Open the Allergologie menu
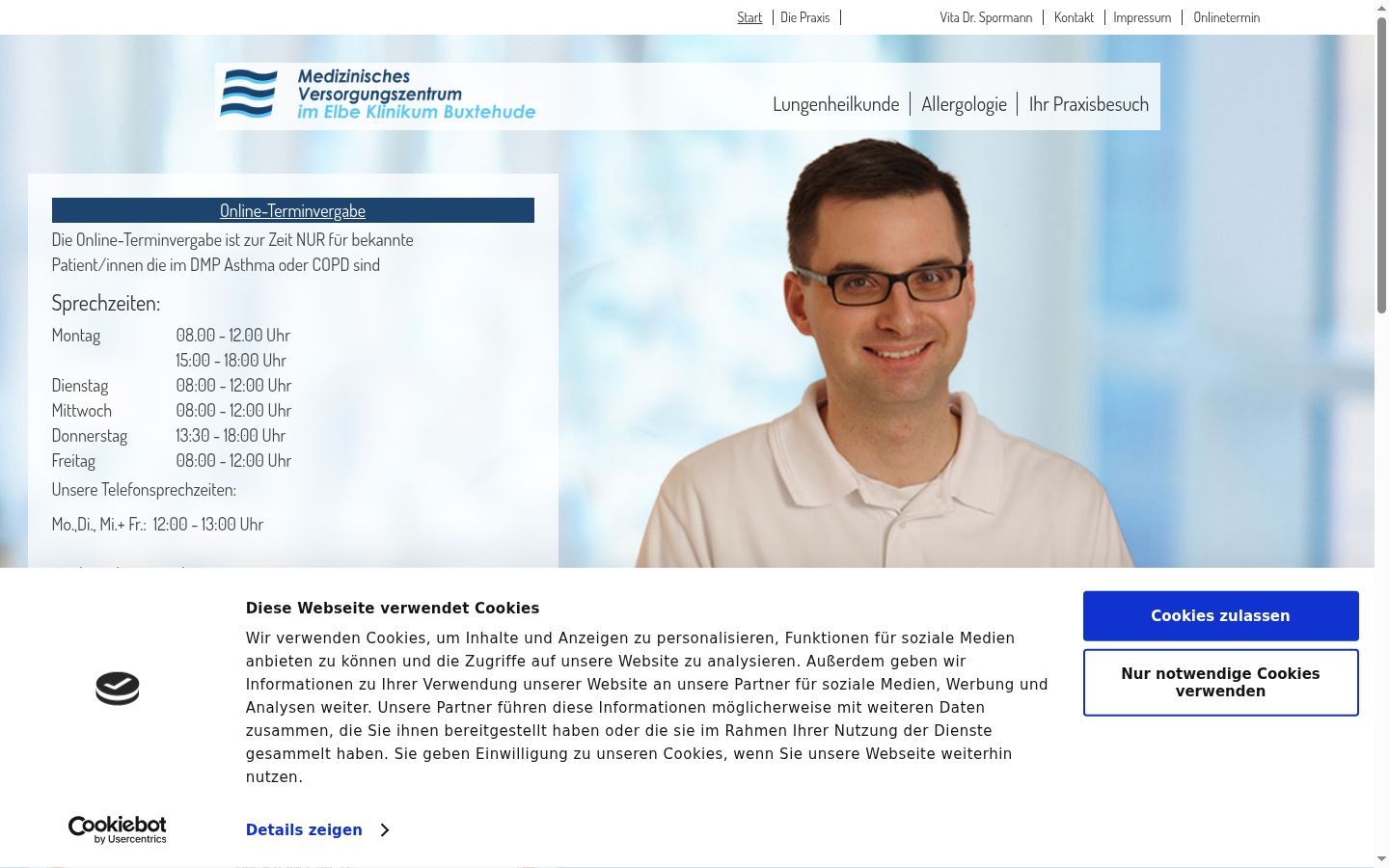 [x=964, y=104]
